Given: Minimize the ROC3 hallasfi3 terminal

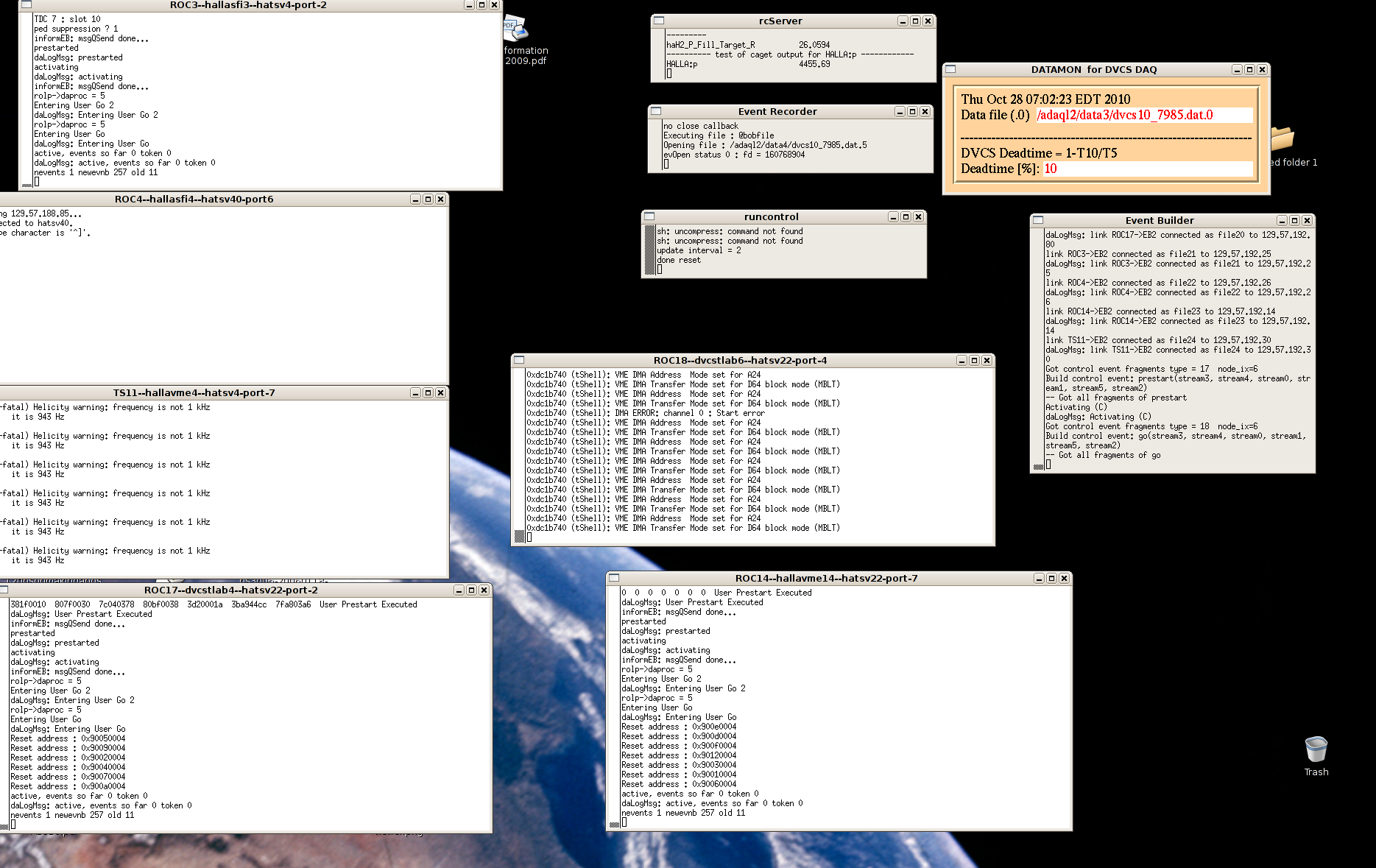Looking at the screenshot, I should coord(469,5).
